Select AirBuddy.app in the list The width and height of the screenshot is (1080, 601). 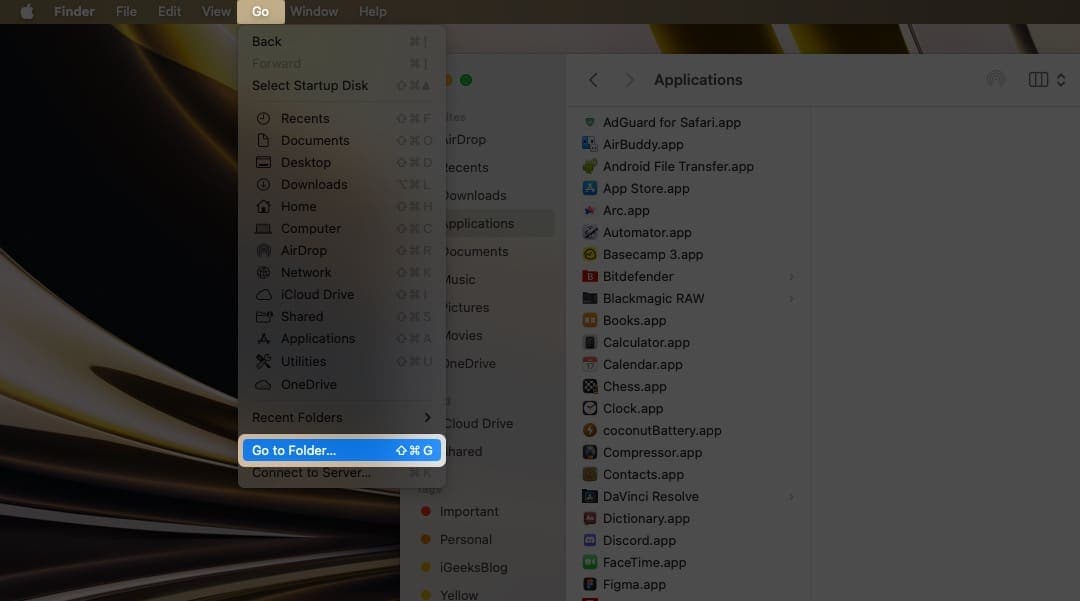(x=643, y=145)
